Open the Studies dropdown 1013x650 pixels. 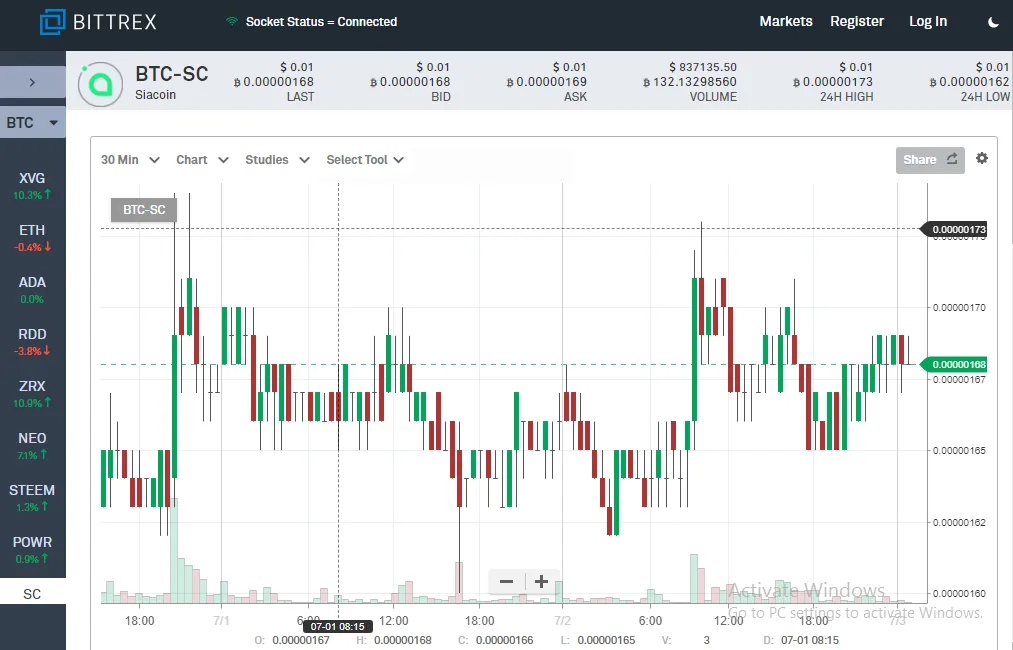pos(277,160)
